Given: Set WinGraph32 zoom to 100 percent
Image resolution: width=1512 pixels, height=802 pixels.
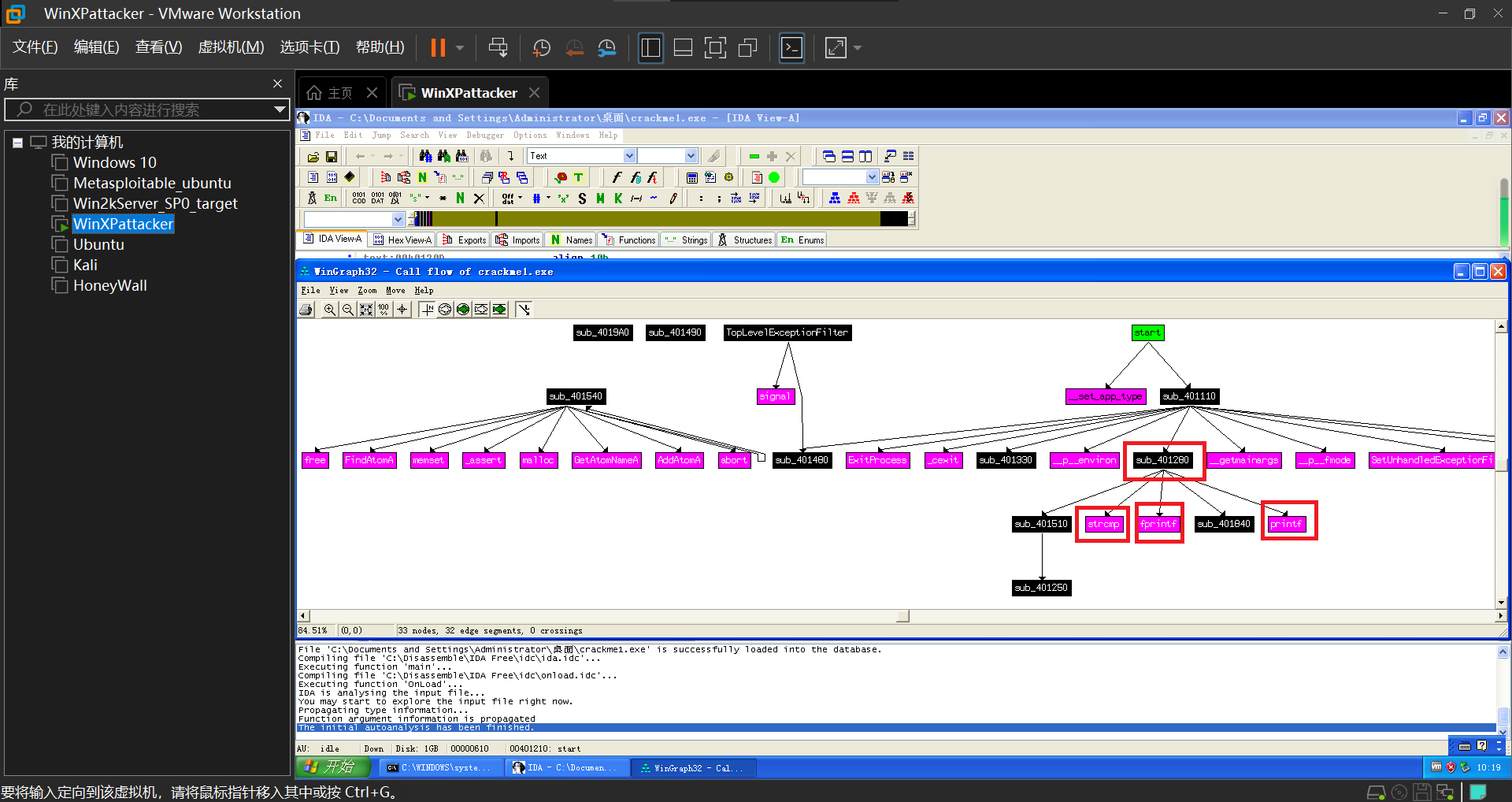Looking at the screenshot, I should [x=384, y=310].
